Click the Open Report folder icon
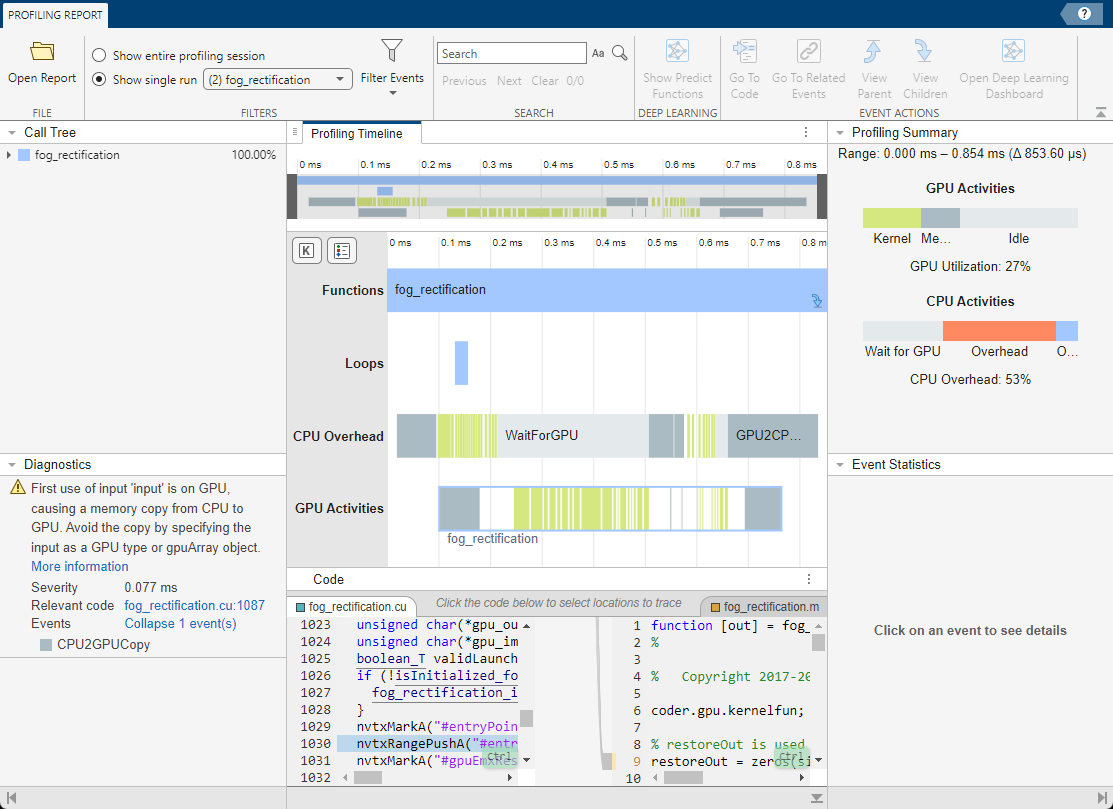Image resolution: width=1113 pixels, height=809 pixels. click(x=42, y=52)
